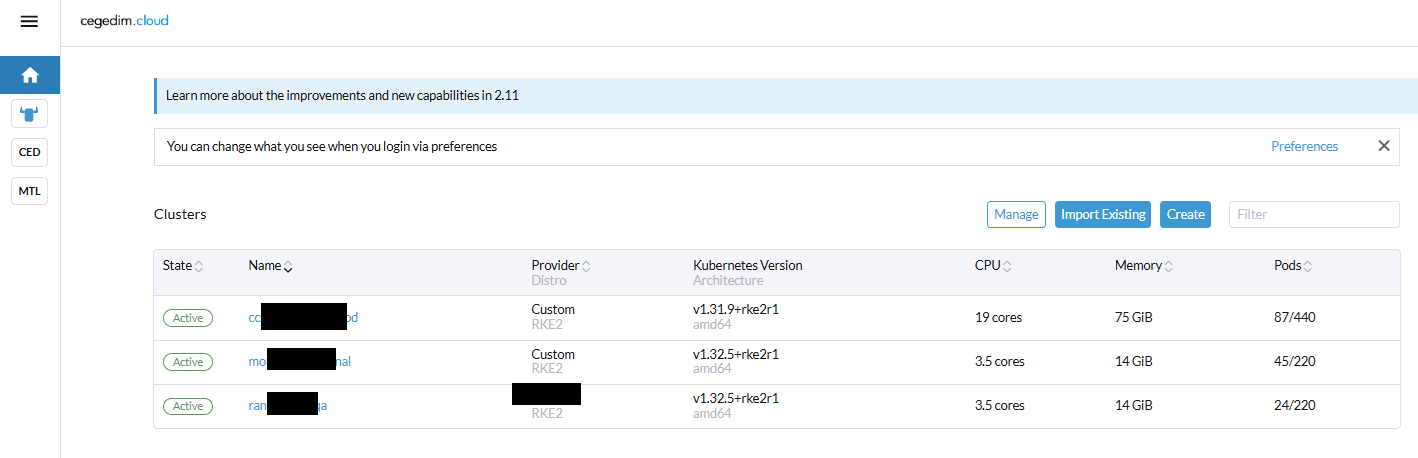The image size is (1418, 458).
Task: Open the MTL cluster shortcut
Action: coord(30,191)
